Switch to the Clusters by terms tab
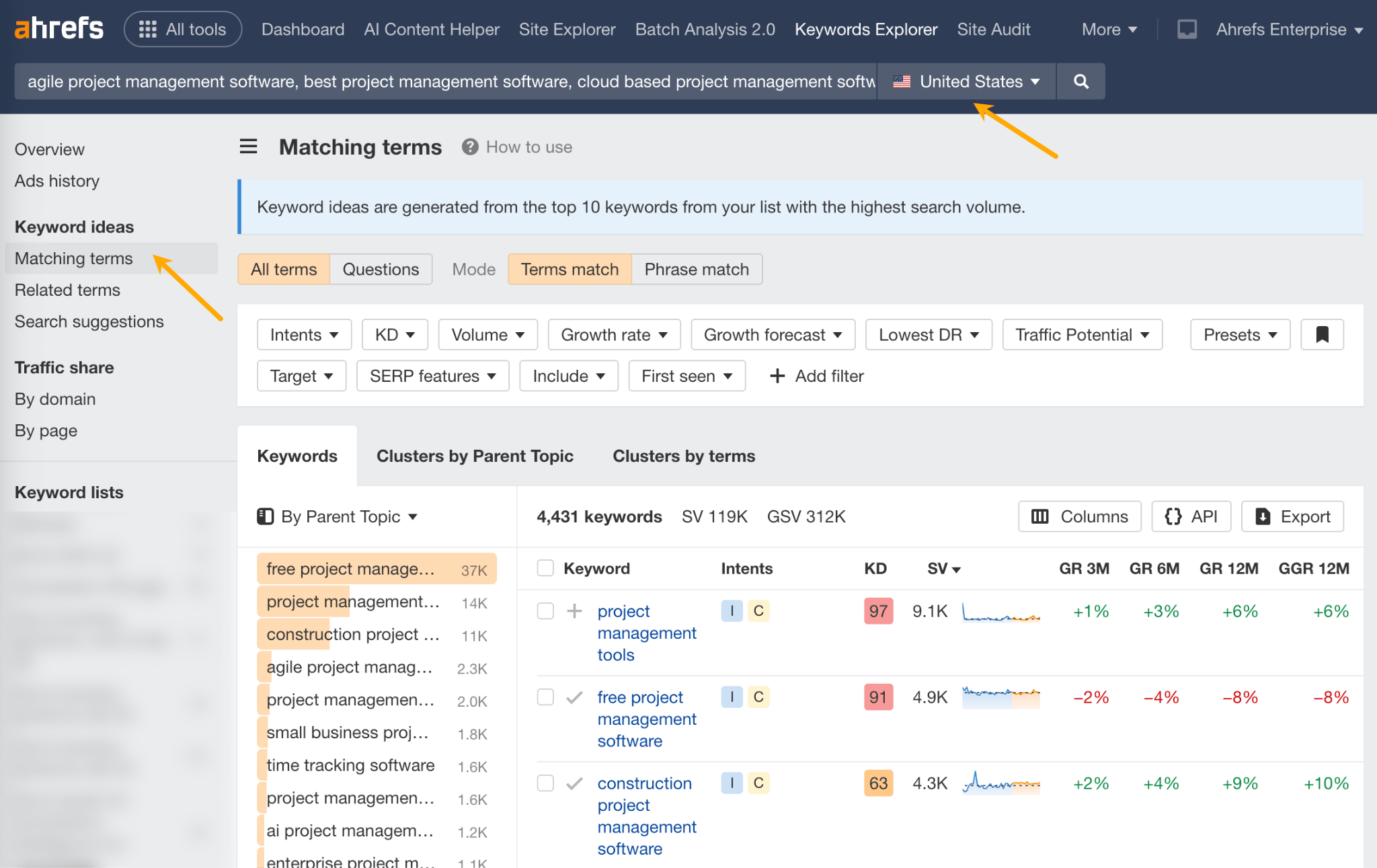Image resolution: width=1377 pixels, height=868 pixels. pyautogui.click(x=683, y=456)
